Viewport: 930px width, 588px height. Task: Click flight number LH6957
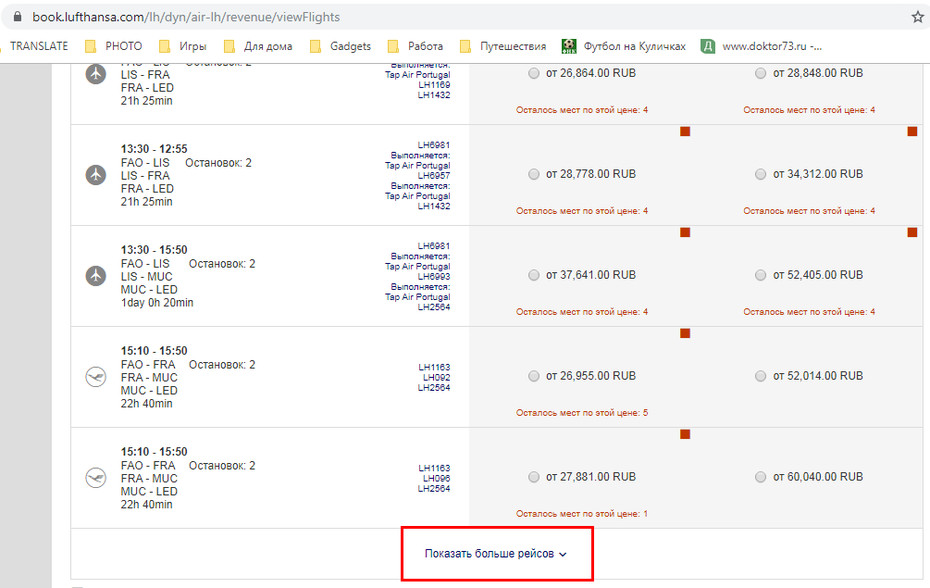[x=434, y=176]
